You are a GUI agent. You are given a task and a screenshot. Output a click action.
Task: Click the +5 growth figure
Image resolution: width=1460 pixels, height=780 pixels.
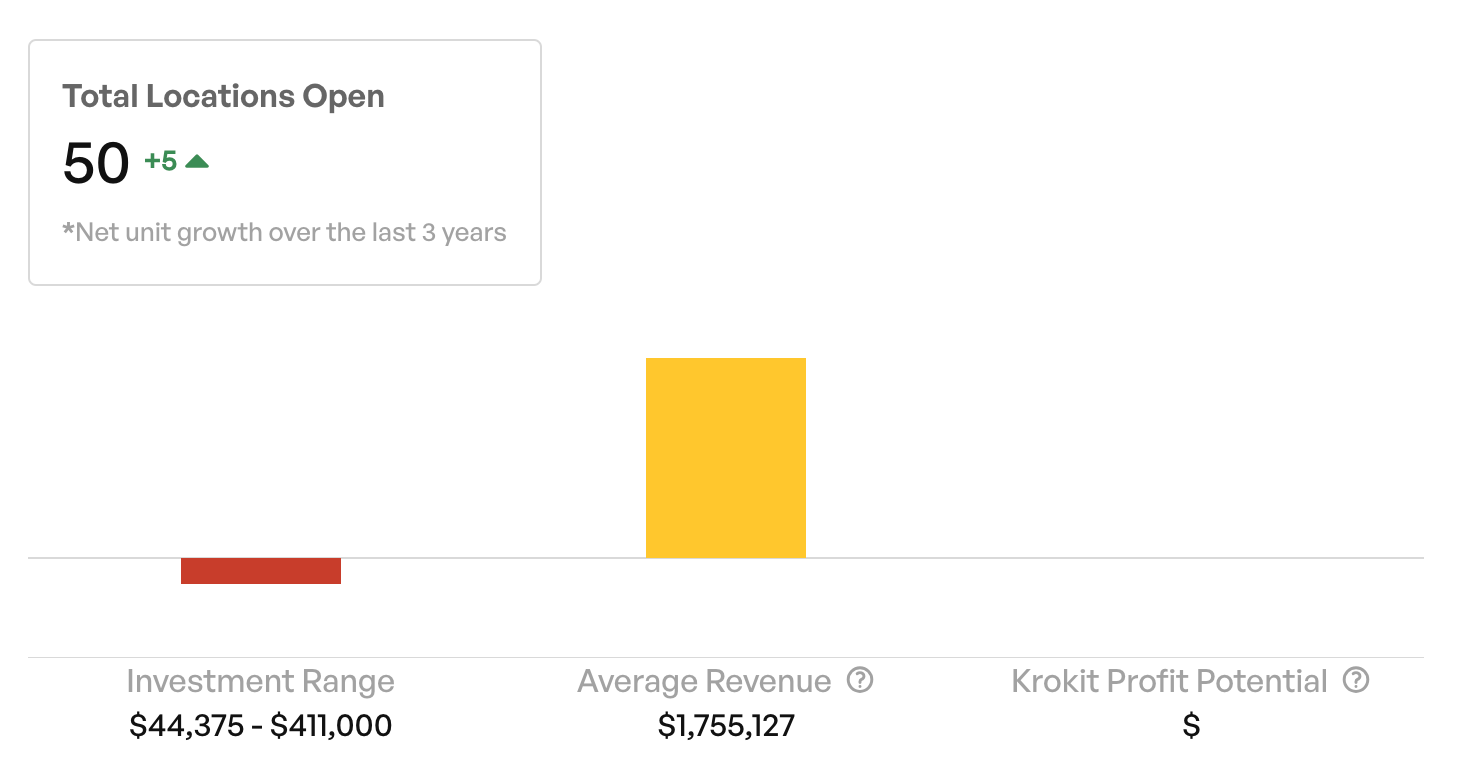pyautogui.click(x=161, y=161)
